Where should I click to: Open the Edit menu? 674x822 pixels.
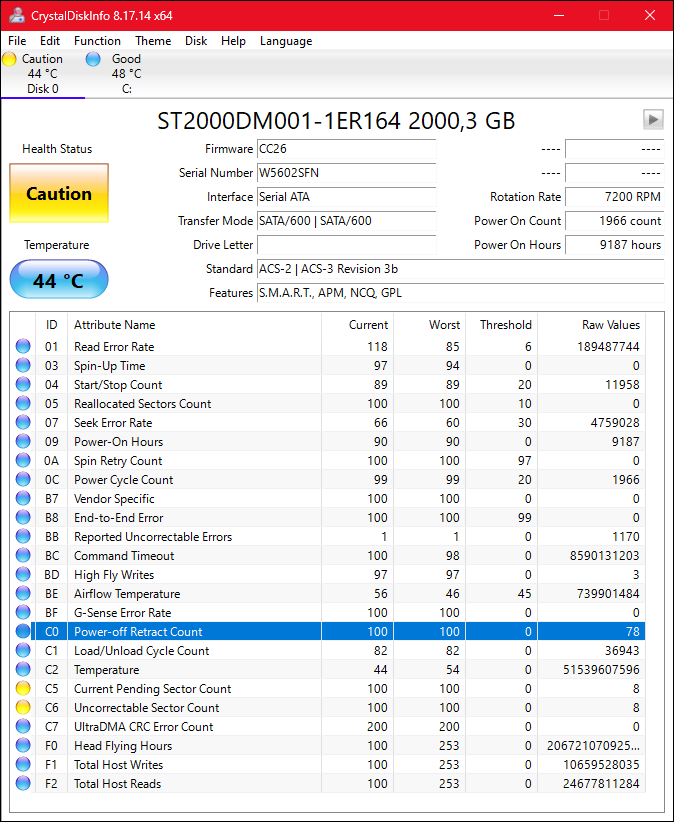pyautogui.click(x=50, y=41)
